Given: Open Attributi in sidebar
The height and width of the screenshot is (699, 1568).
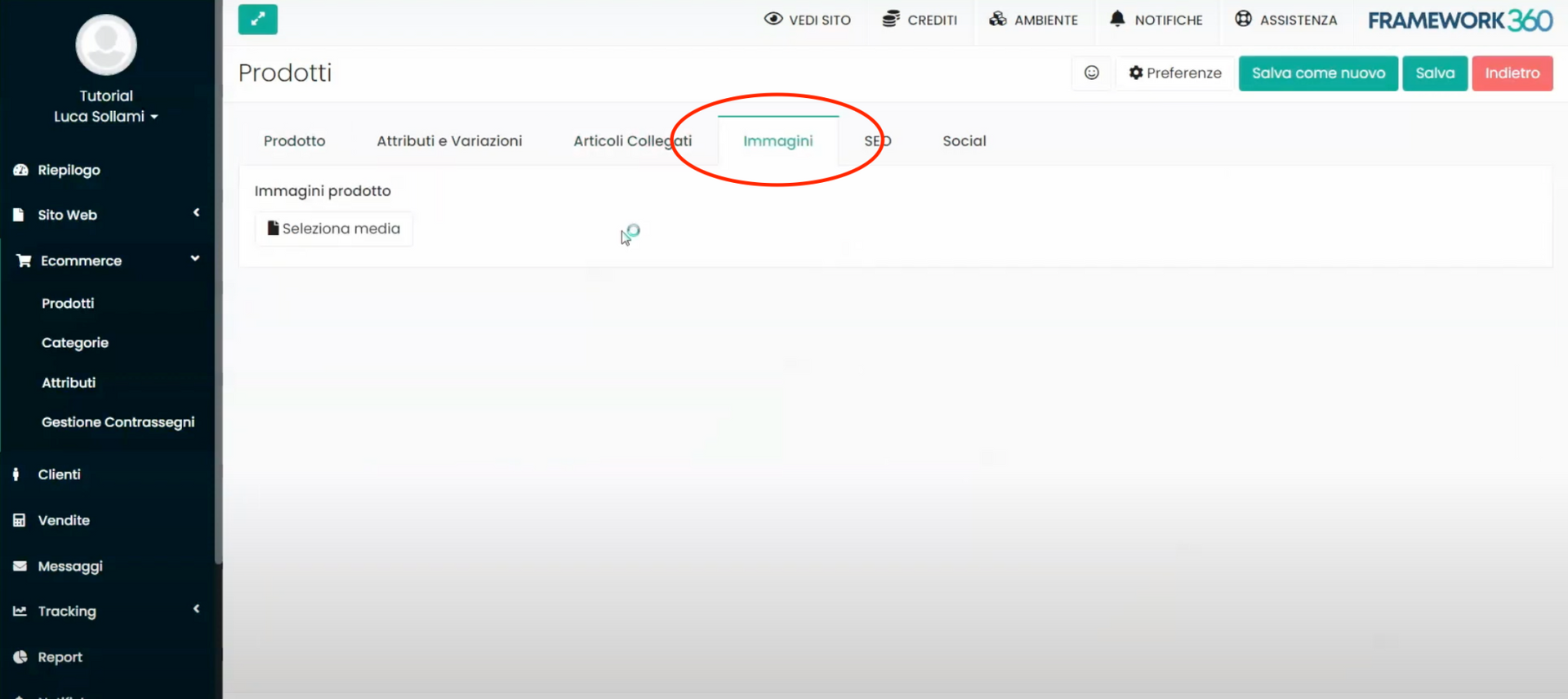Looking at the screenshot, I should click(x=69, y=382).
